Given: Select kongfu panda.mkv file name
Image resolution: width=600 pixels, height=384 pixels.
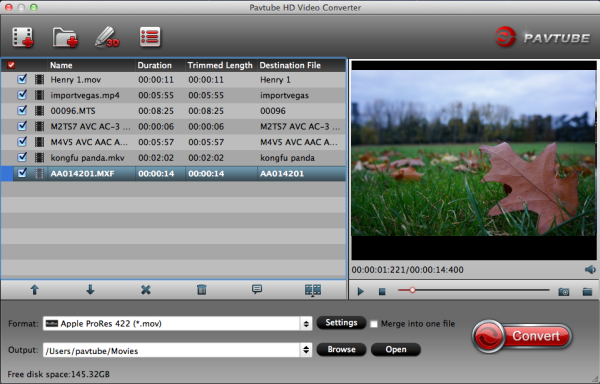Looking at the screenshot, I should (88, 158).
